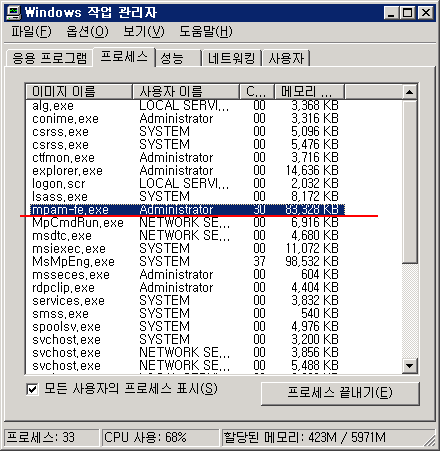Click the 98,532 KB memory value
Viewport: 440px width, 451px height.
[x=312, y=262]
